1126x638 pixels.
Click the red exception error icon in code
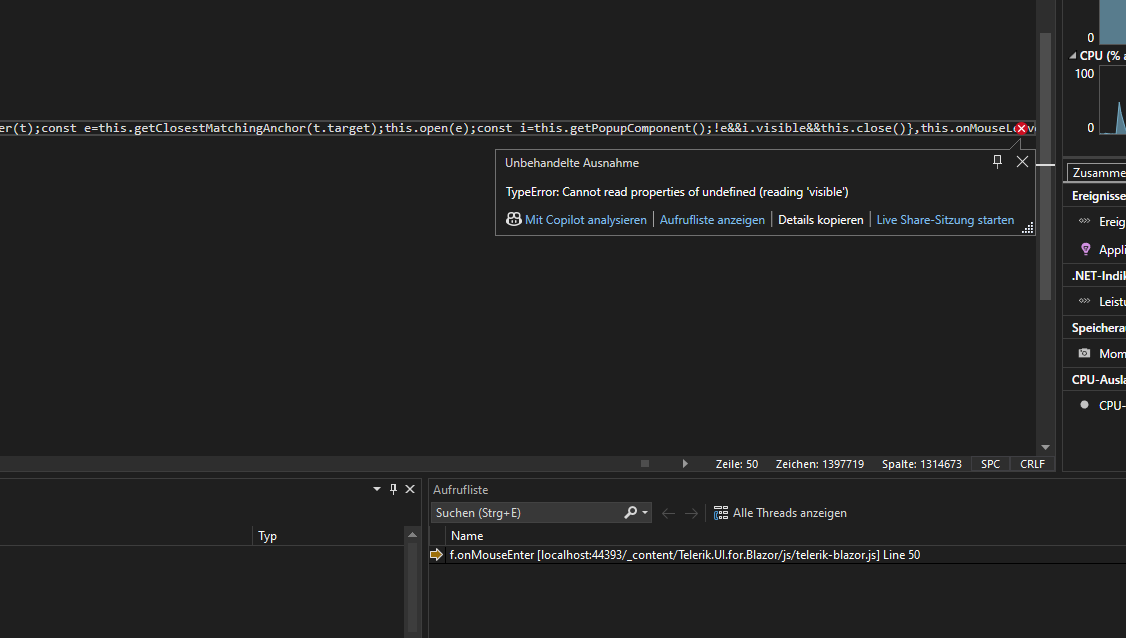click(x=1021, y=128)
